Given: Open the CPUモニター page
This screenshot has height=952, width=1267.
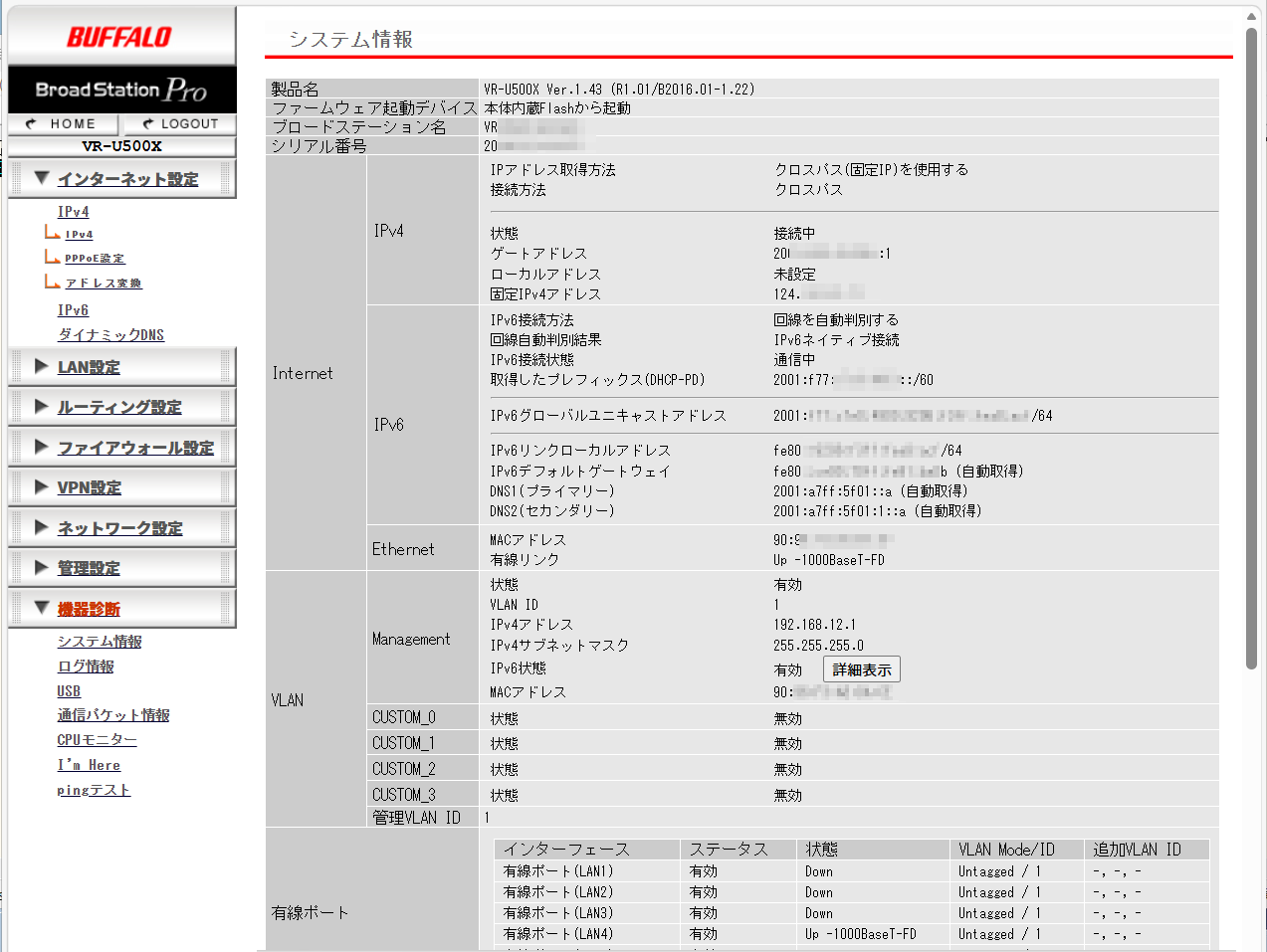Looking at the screenshot, I should pos(97,740).
